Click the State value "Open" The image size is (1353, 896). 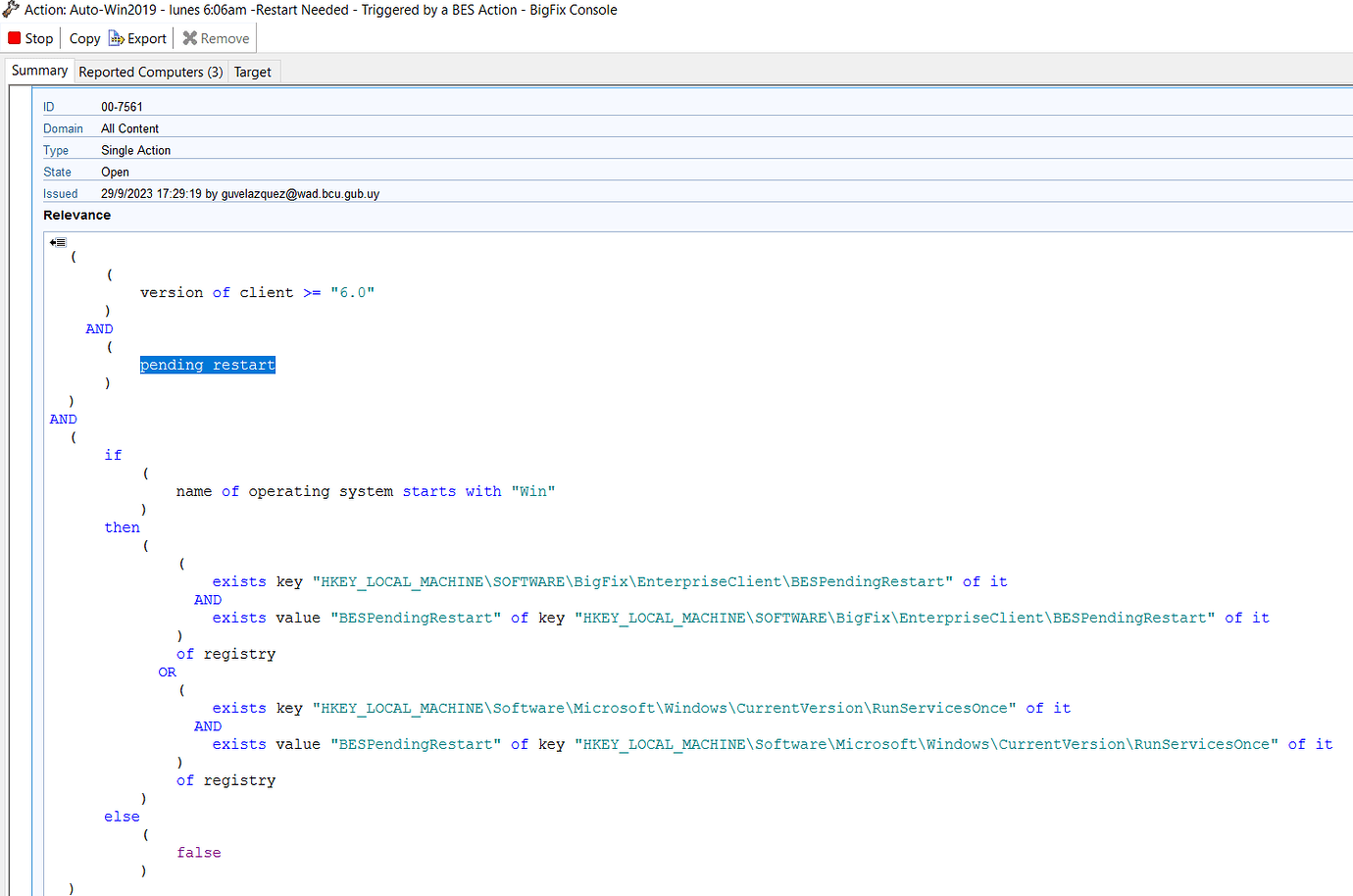click(115, 172)
